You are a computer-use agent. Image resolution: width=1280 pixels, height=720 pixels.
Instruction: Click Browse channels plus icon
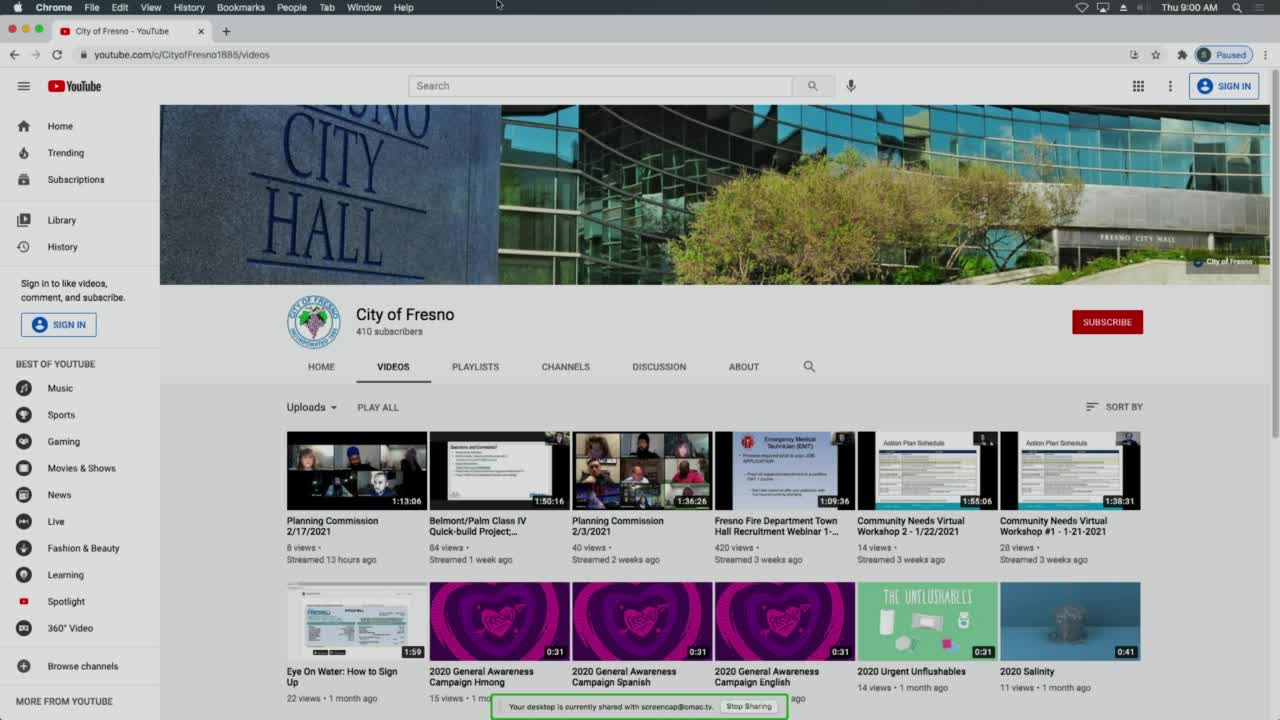[x=24, y=666]
